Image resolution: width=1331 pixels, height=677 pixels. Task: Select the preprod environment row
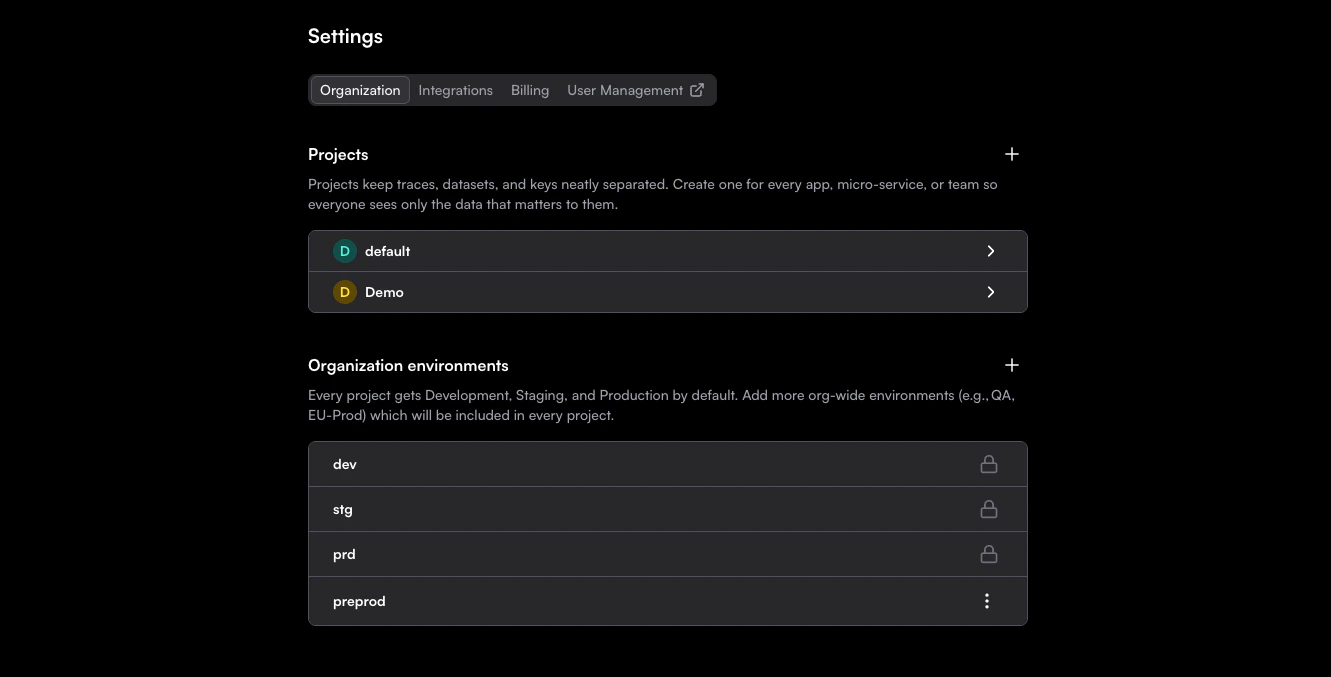[x=668, y=601]
